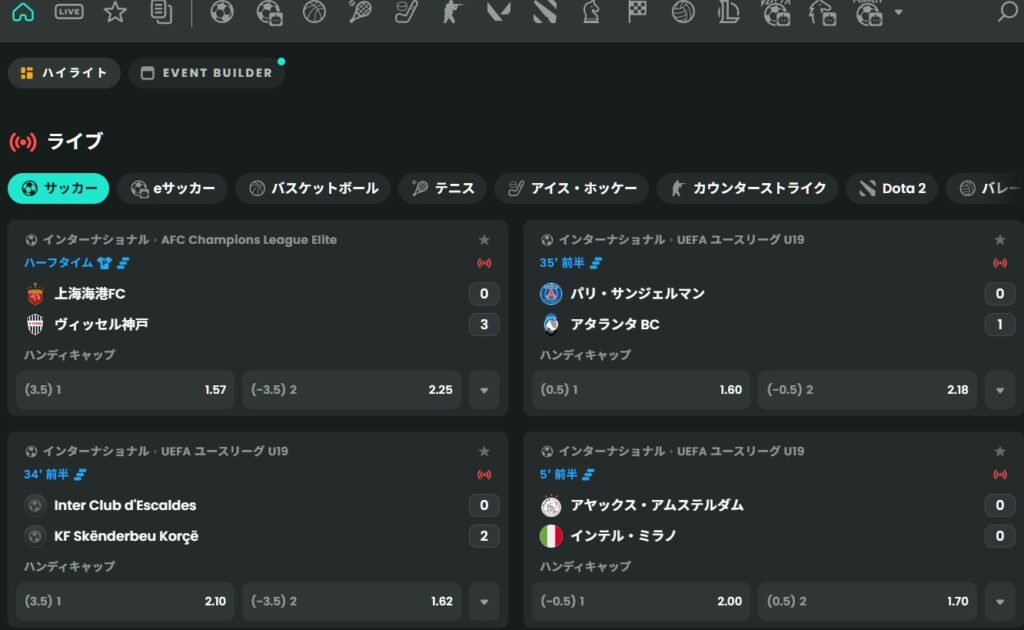Select the Dota 2 icon in top bar
Image resolution: width=1024 pixels, height=630 pixels.
(x=544, y=11)
